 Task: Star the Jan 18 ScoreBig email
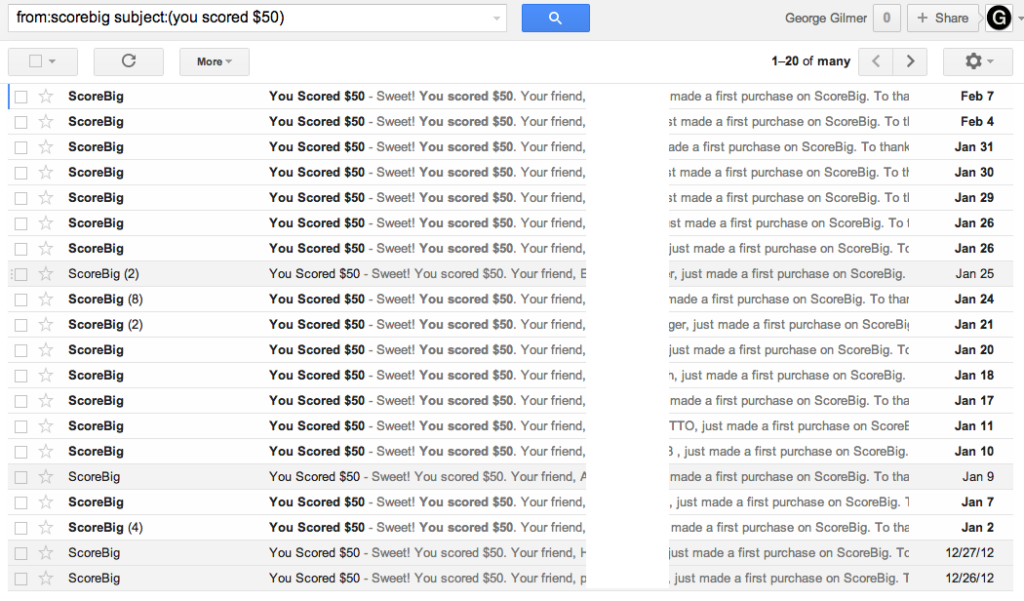[46, 376]
